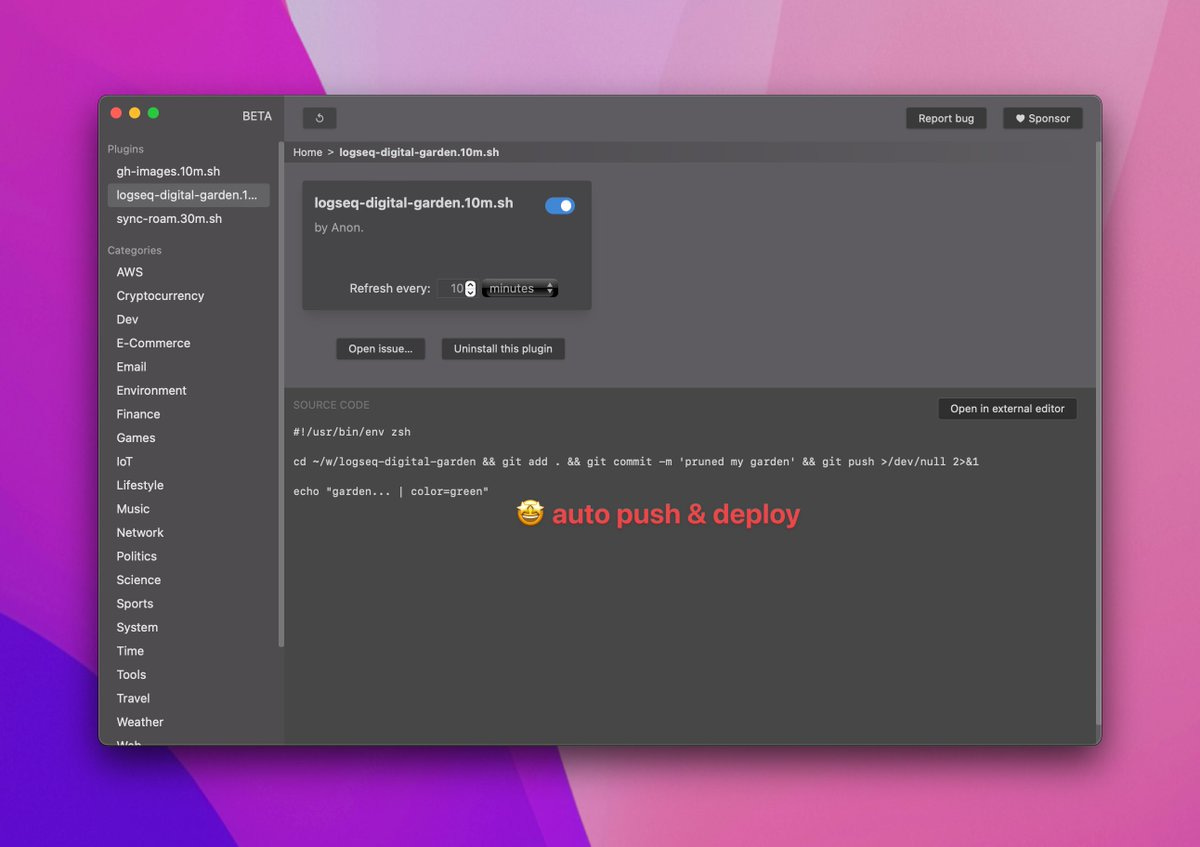1200x847 pixels.
Task: Open the AWS category
Action: click(x=129, y=272)
